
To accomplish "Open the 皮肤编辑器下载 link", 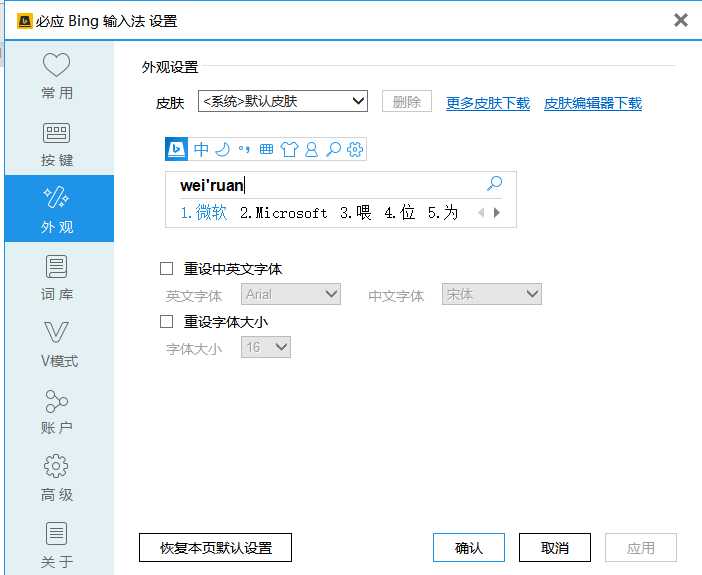I will click(x=593, y=103).
